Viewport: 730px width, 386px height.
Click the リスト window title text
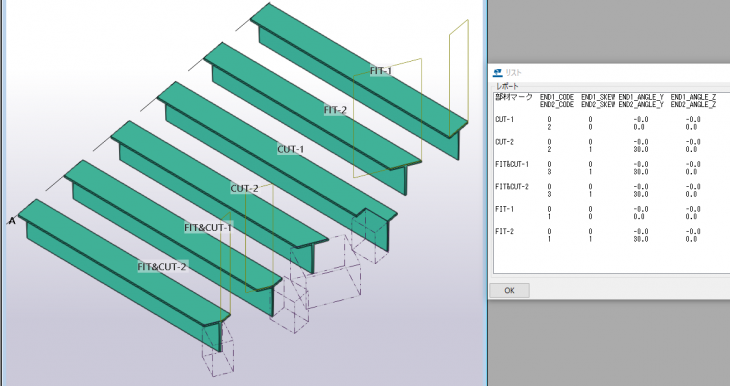(x=514, y=73)
